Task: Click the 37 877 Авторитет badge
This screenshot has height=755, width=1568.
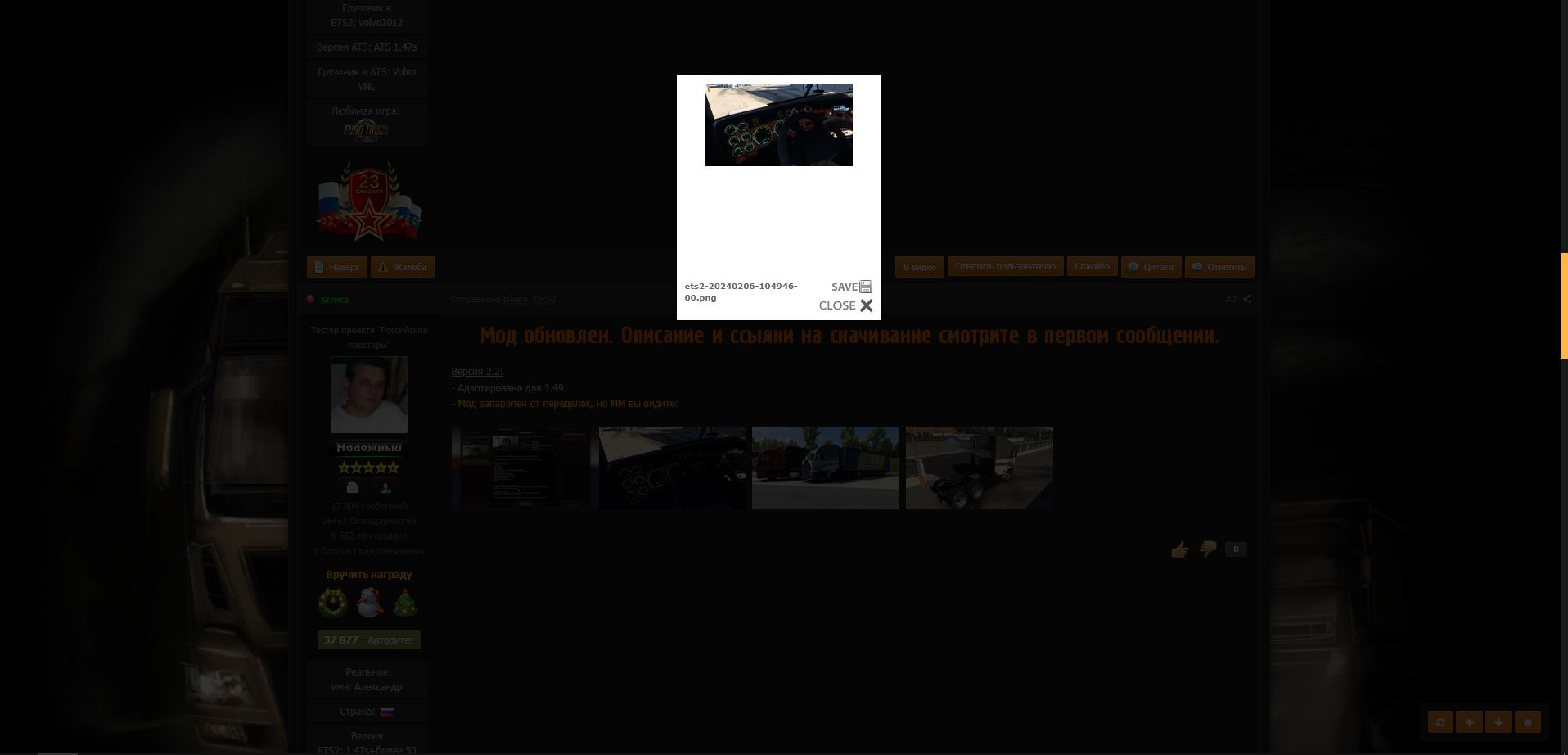Action: [369, 640]
